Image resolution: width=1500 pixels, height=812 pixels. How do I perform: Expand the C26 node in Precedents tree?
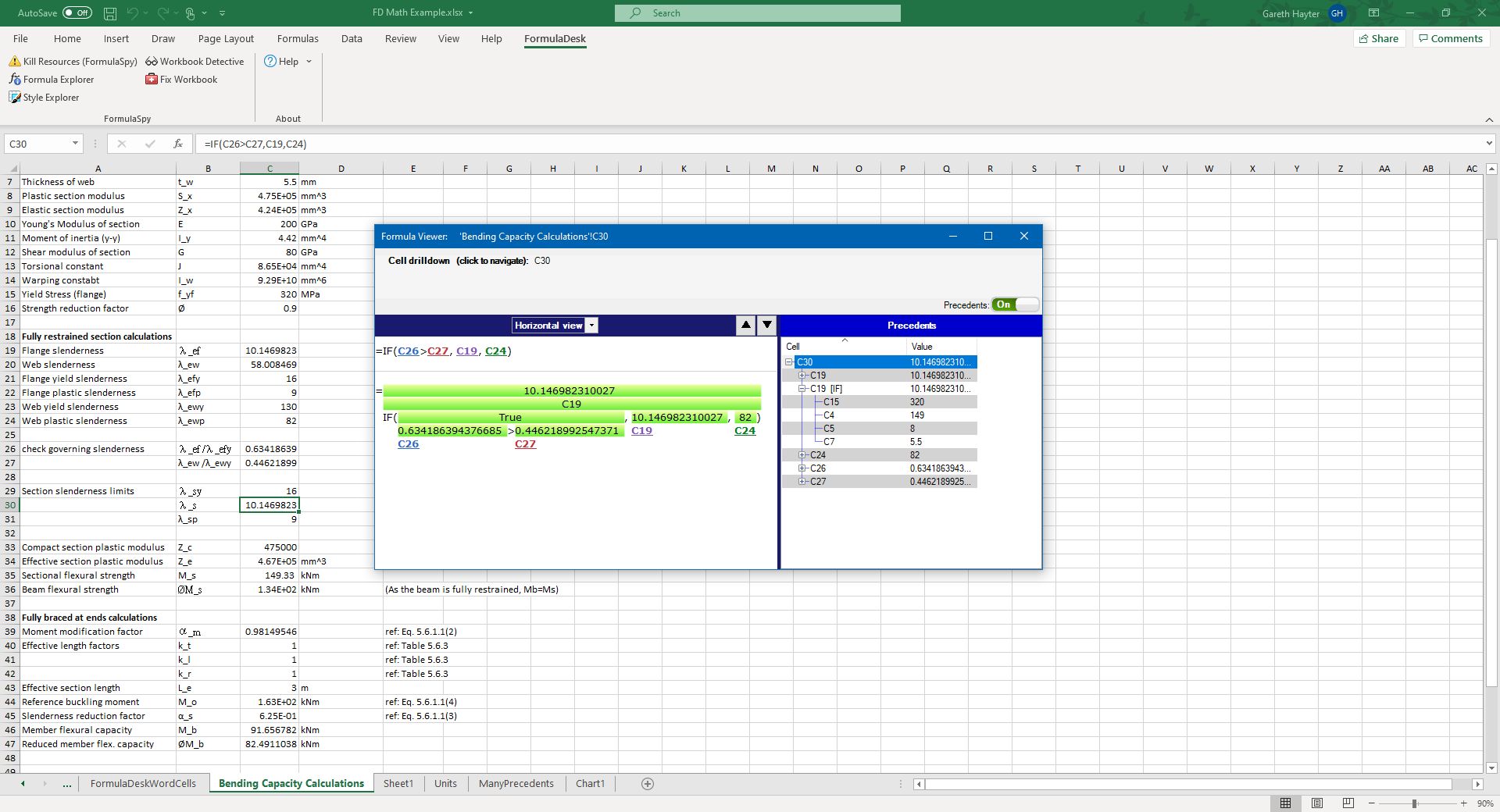[802, 468]
